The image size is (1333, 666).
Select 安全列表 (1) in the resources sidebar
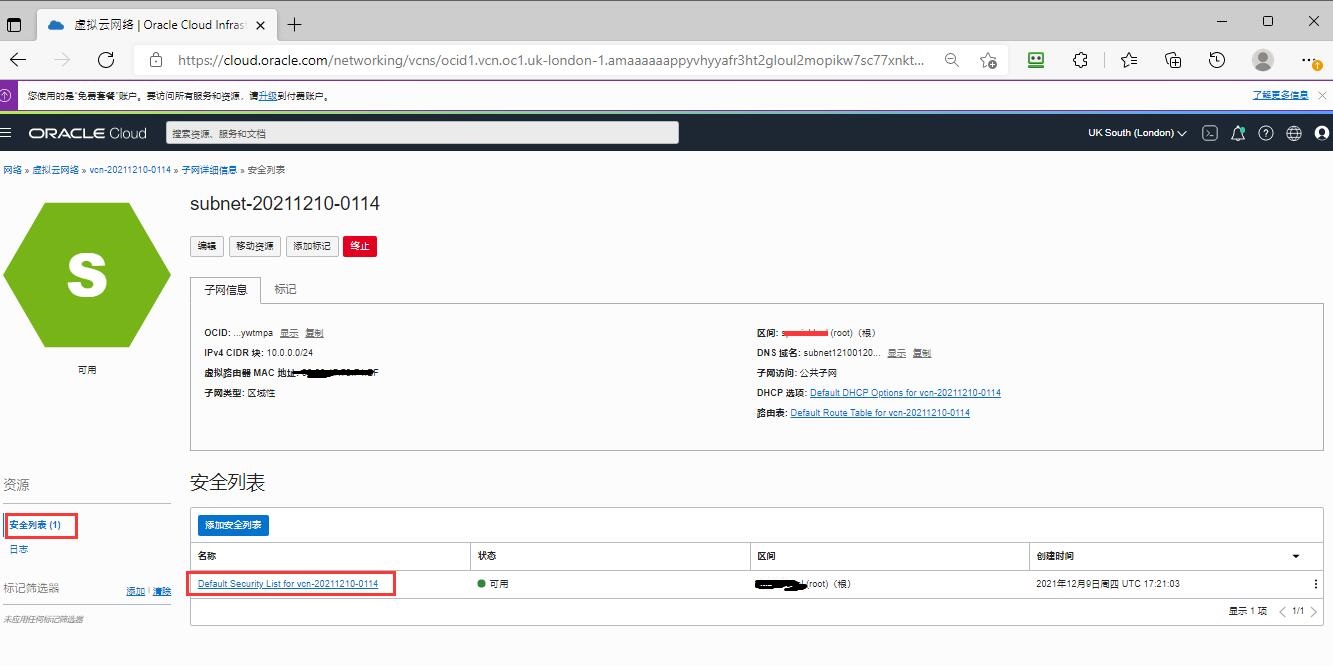coord(35,525)
